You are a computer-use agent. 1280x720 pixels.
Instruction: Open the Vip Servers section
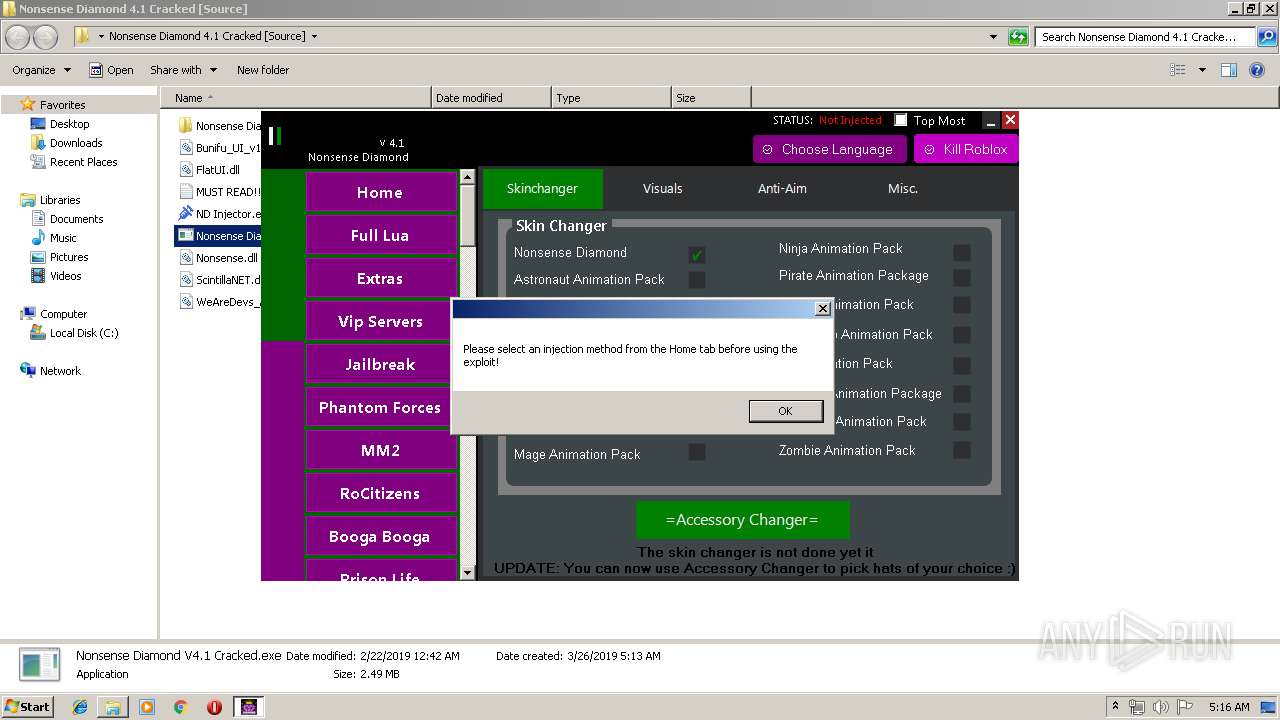380,321
